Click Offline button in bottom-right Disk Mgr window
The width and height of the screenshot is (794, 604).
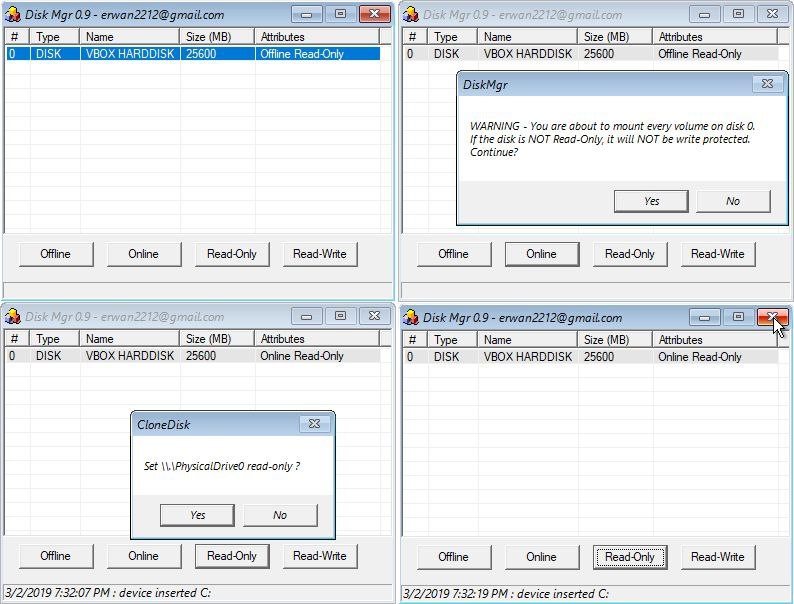pyautogui.click(x=454, y=557)
